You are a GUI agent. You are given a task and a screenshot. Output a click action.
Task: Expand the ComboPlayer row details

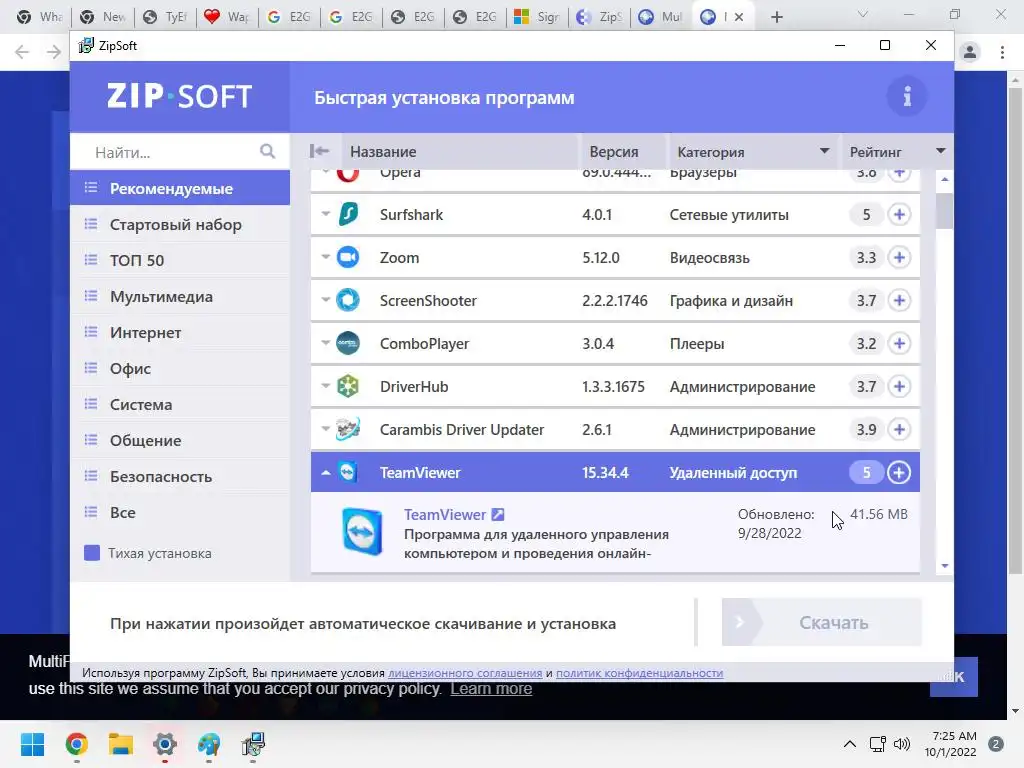[x=325, y=343]
